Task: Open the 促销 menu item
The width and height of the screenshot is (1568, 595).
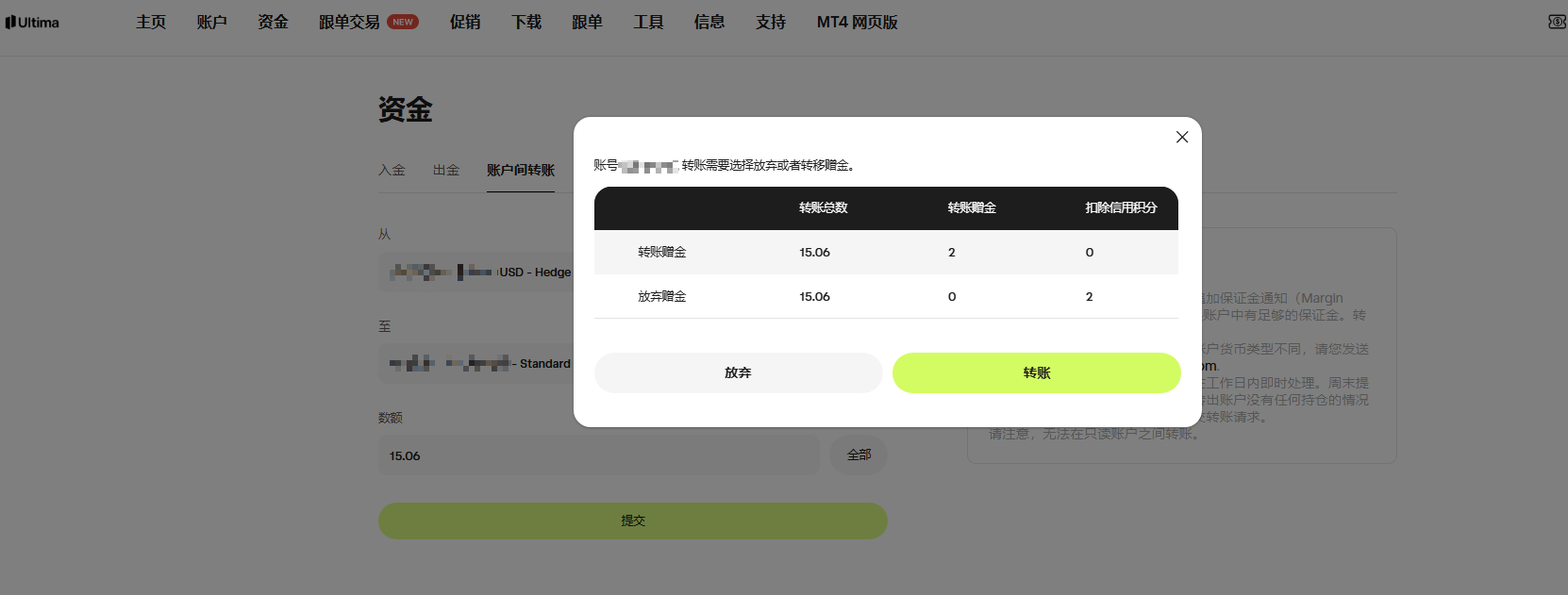Action: (x=465, y=22)
